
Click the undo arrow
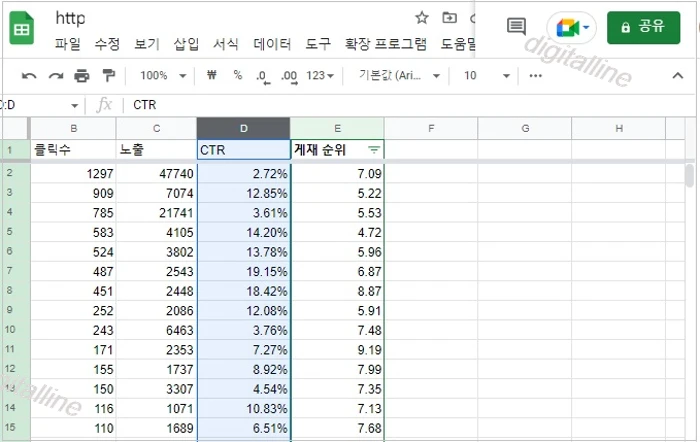[29, 76]
